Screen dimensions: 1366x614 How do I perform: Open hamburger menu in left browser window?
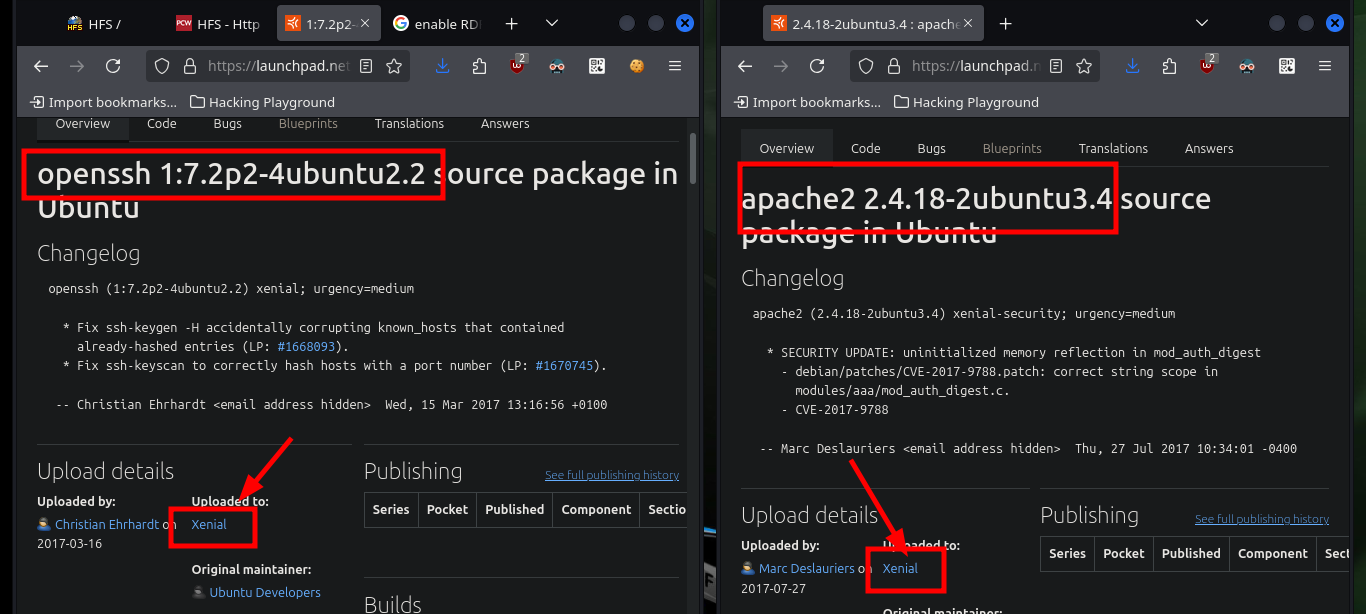(x=675, y=66)
